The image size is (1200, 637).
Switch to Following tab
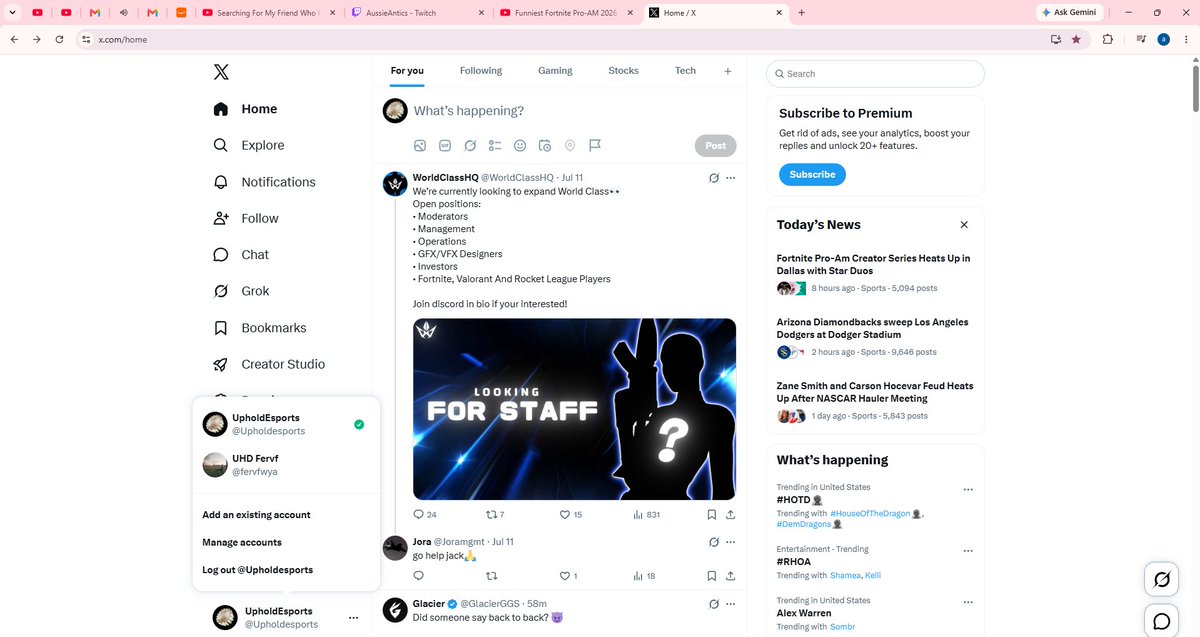pos(481,71)
